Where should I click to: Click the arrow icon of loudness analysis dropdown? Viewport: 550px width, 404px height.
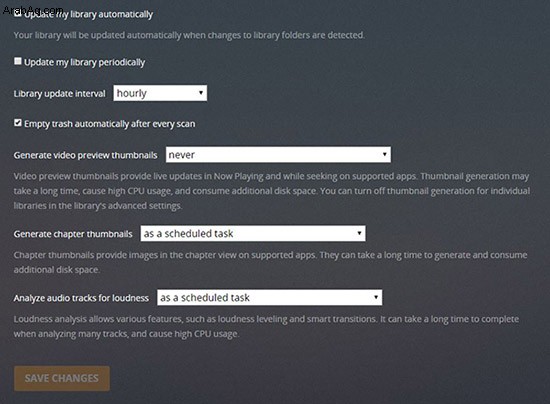(376, 297)
